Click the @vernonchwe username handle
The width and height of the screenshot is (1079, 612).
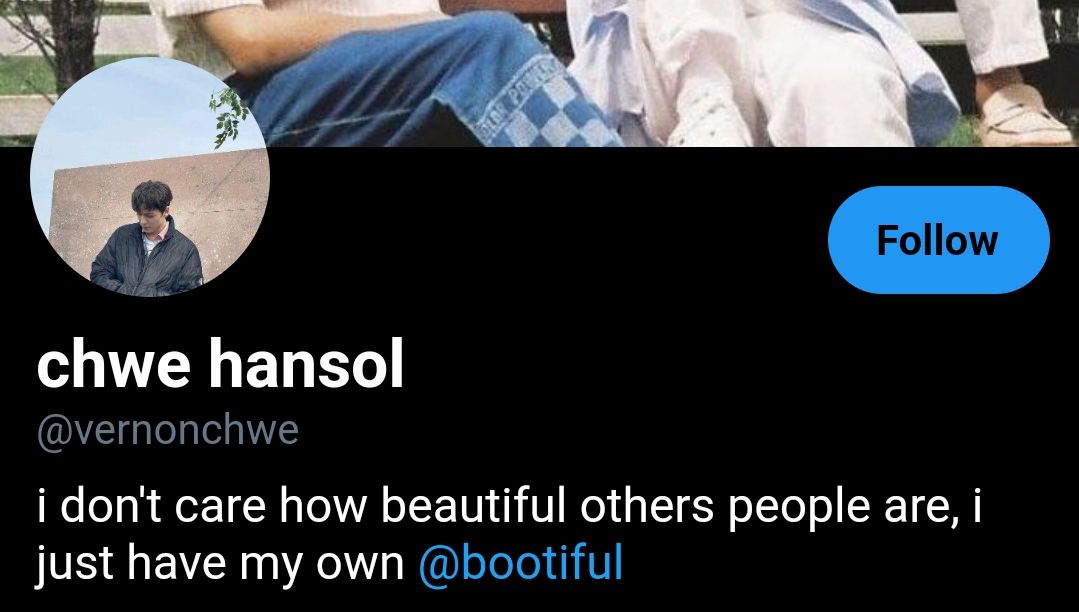(x=167, y=431)
